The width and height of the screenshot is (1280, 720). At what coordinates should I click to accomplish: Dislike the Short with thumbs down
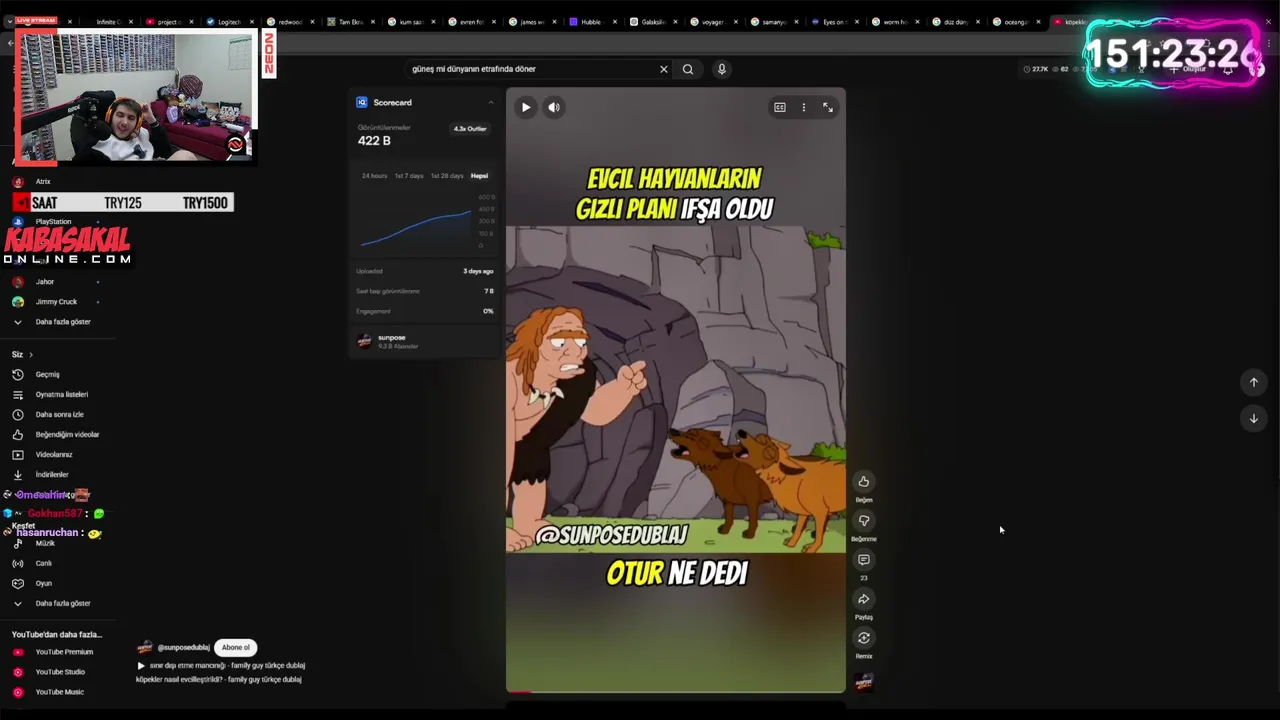(864, 521)
